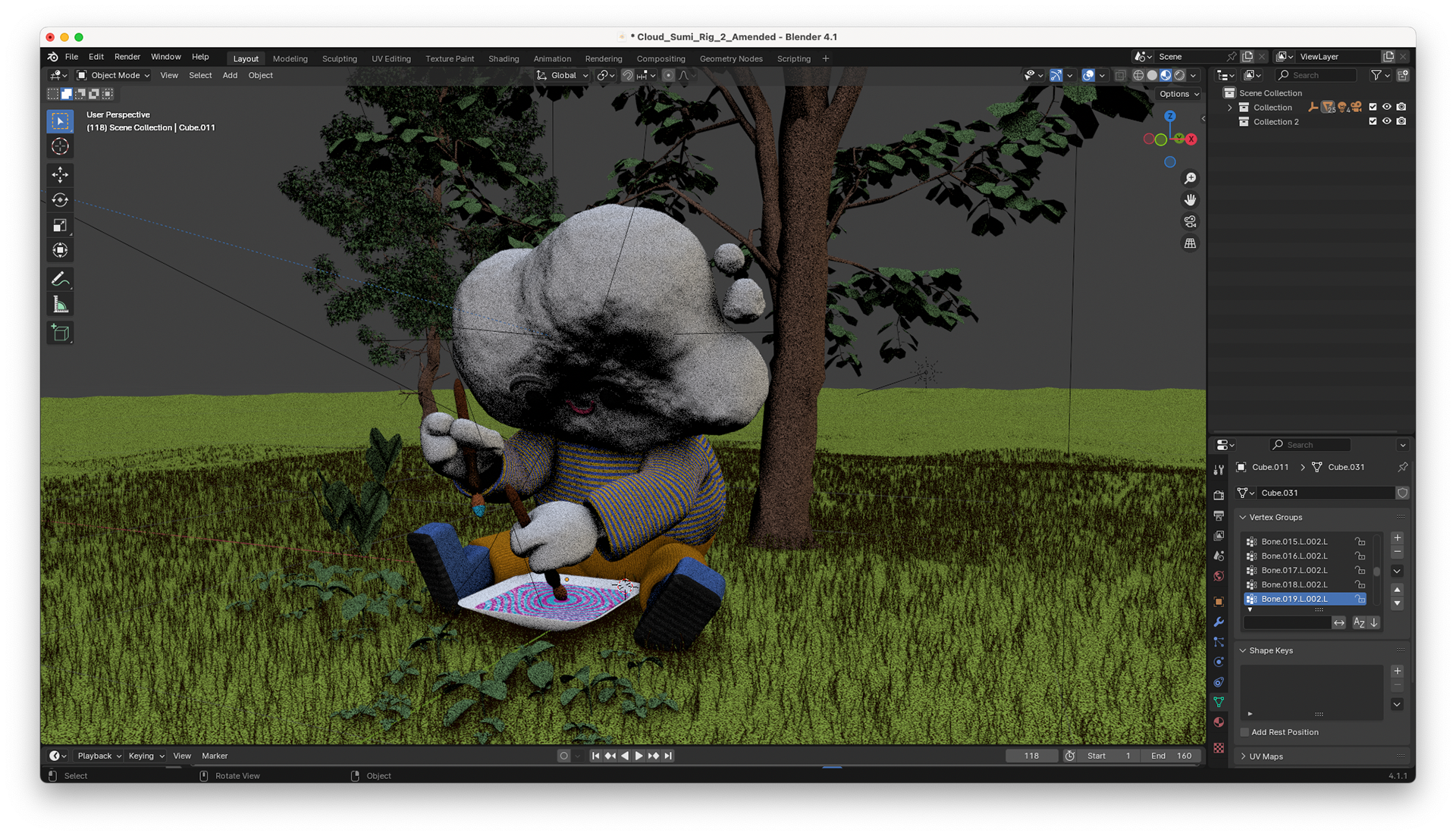The image size is (1456, 836).
Task: Switch perspective/orthographic grid icon
Action: pos(1190,243)
